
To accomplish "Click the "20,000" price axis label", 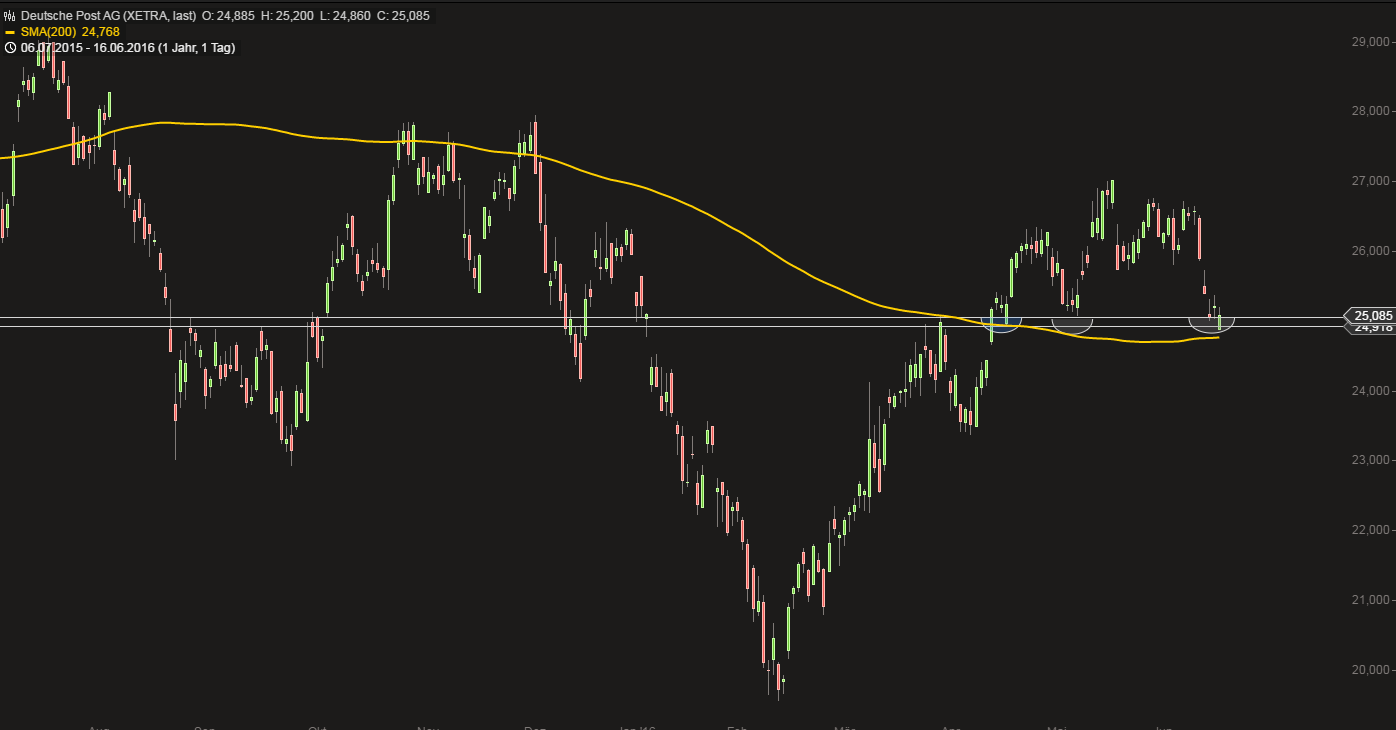I will [1370, 670].
